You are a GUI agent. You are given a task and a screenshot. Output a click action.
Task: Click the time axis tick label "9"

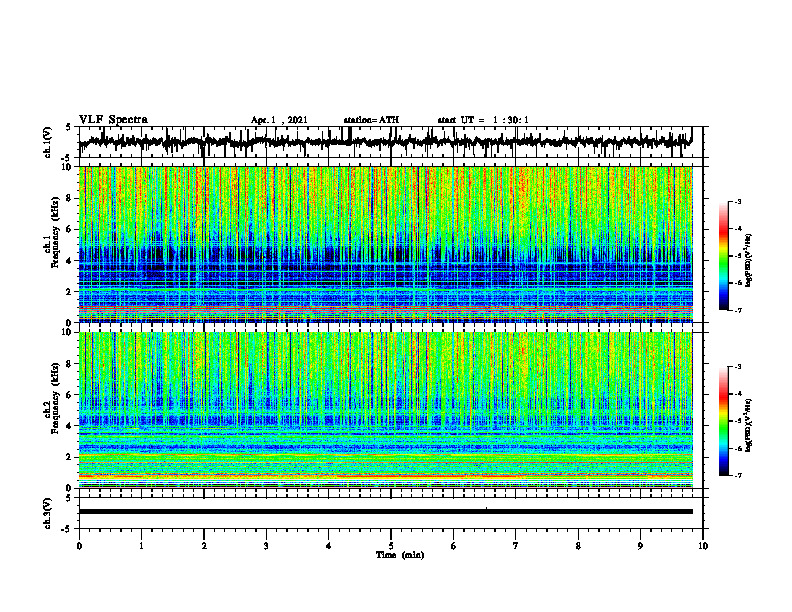pyautogui.click(x=640, y=546)
